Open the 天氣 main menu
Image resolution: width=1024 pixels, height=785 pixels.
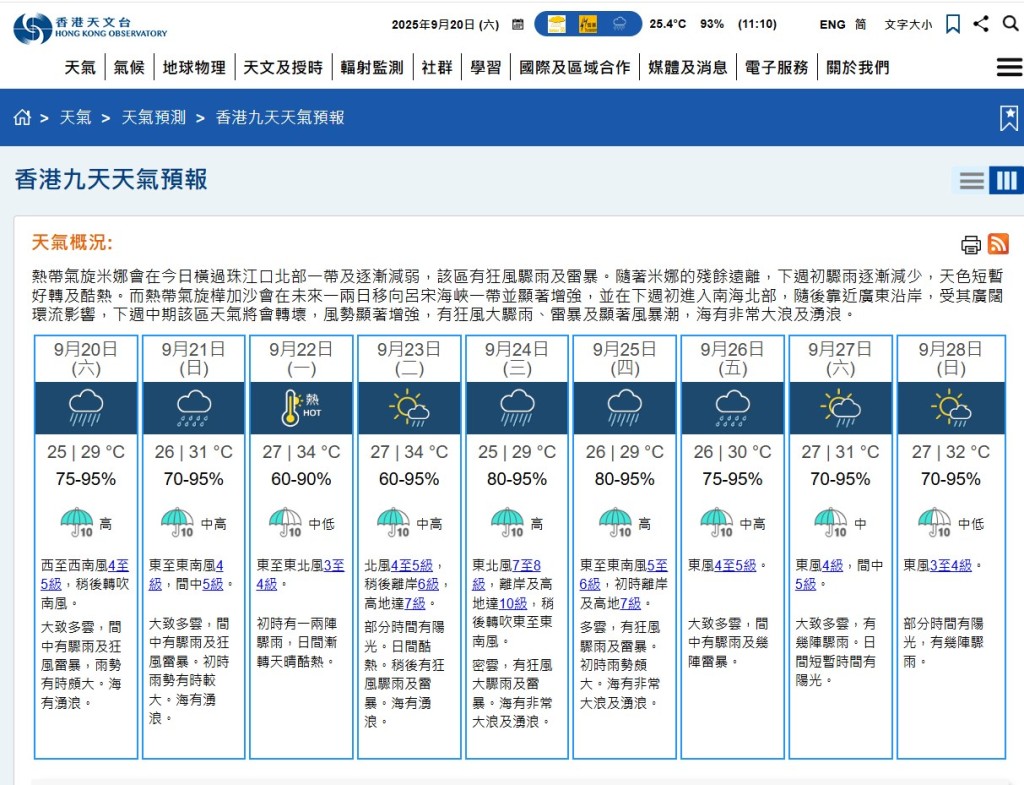[80, 67]
